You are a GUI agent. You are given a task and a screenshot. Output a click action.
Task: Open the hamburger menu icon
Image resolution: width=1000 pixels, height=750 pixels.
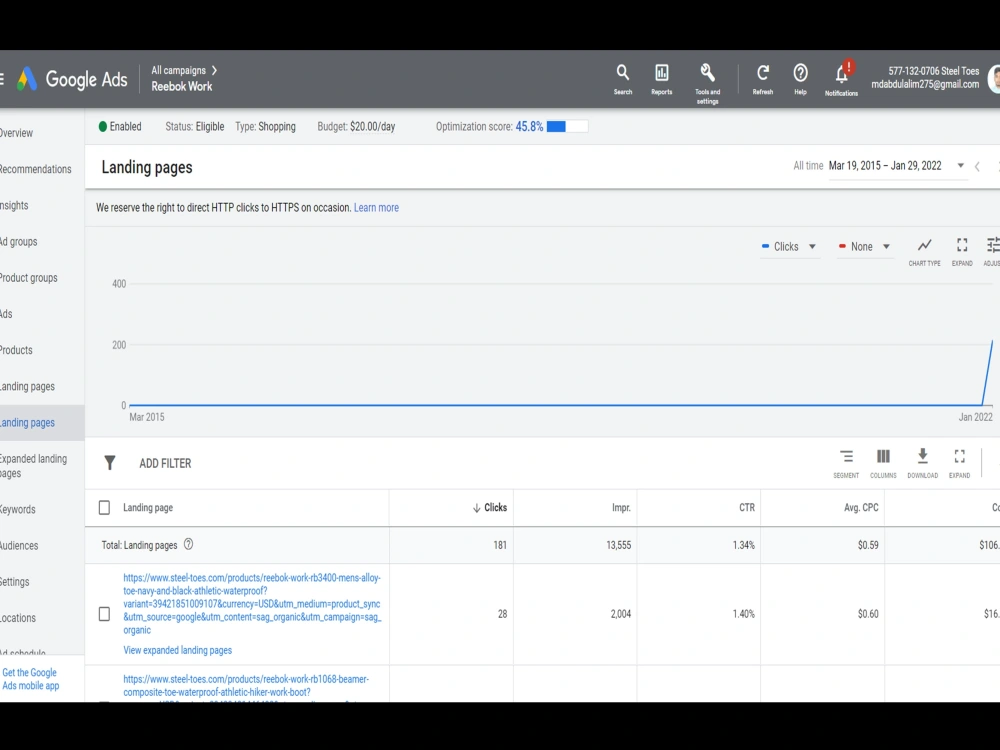coord(2,79)
